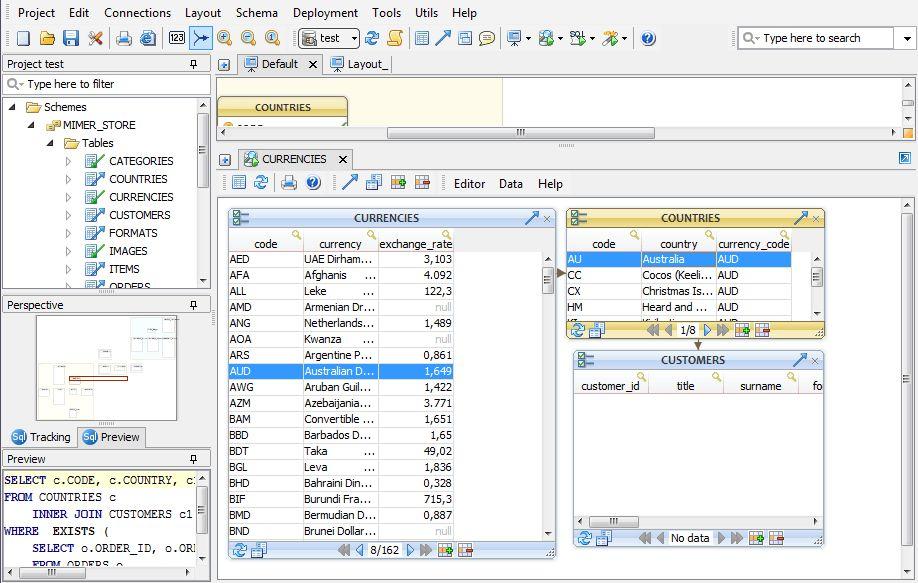
Task: Open the Deployment menu
Action: coord(325,12)
